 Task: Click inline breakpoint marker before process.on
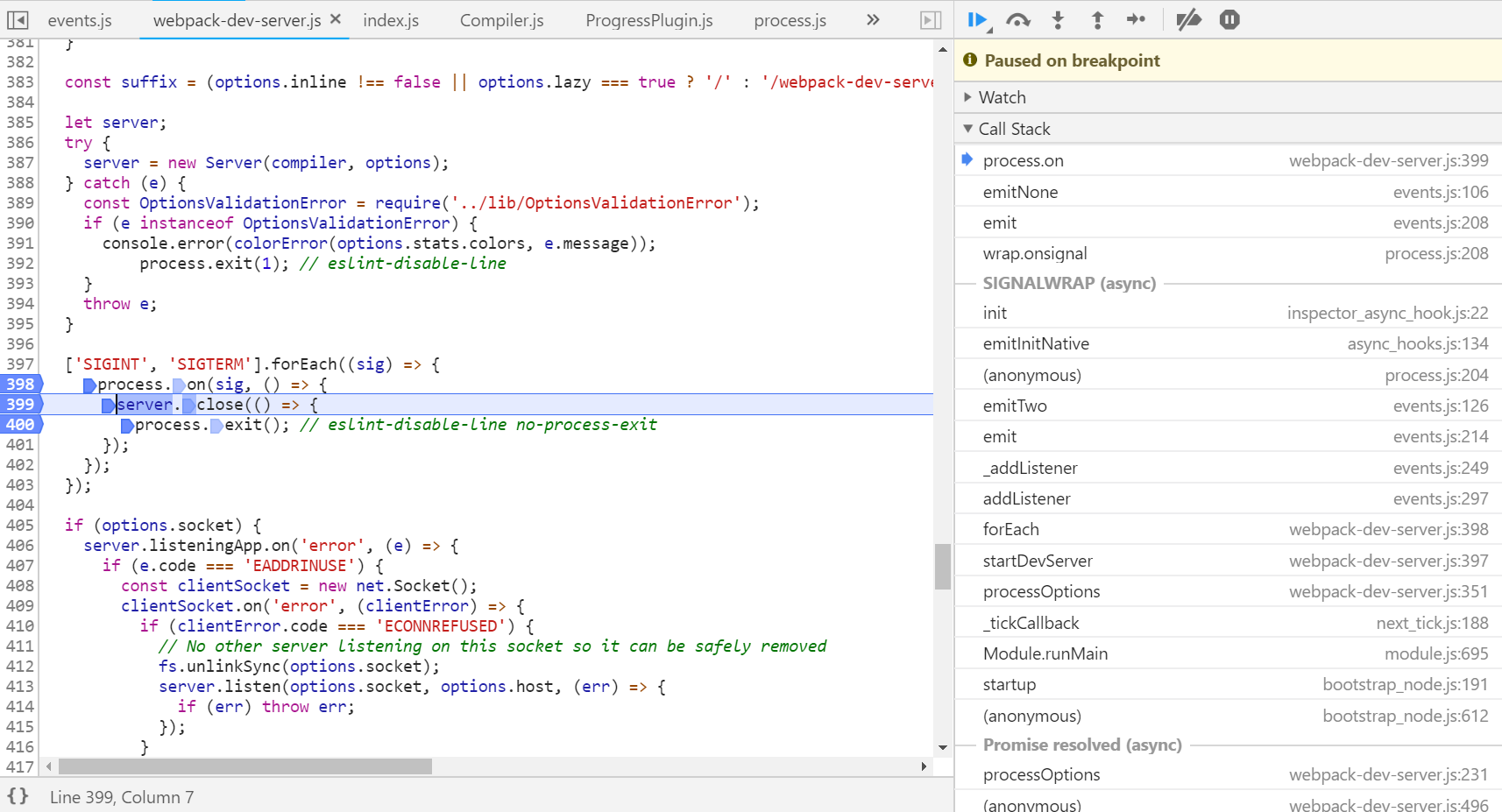coord(89,385)
